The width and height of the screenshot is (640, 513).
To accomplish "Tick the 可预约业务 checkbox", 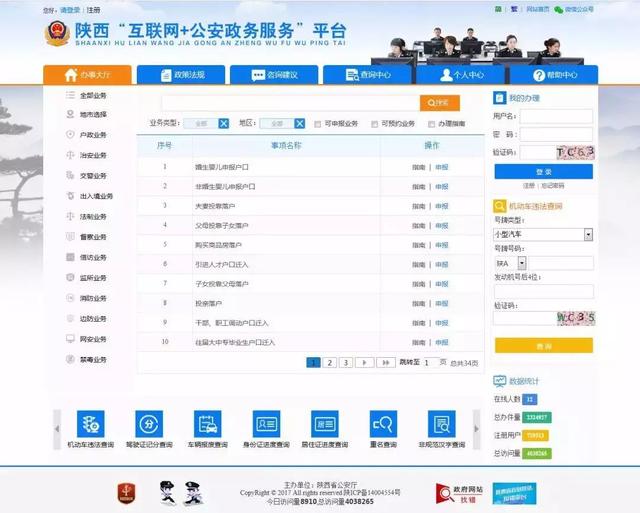I will [374, 124].
